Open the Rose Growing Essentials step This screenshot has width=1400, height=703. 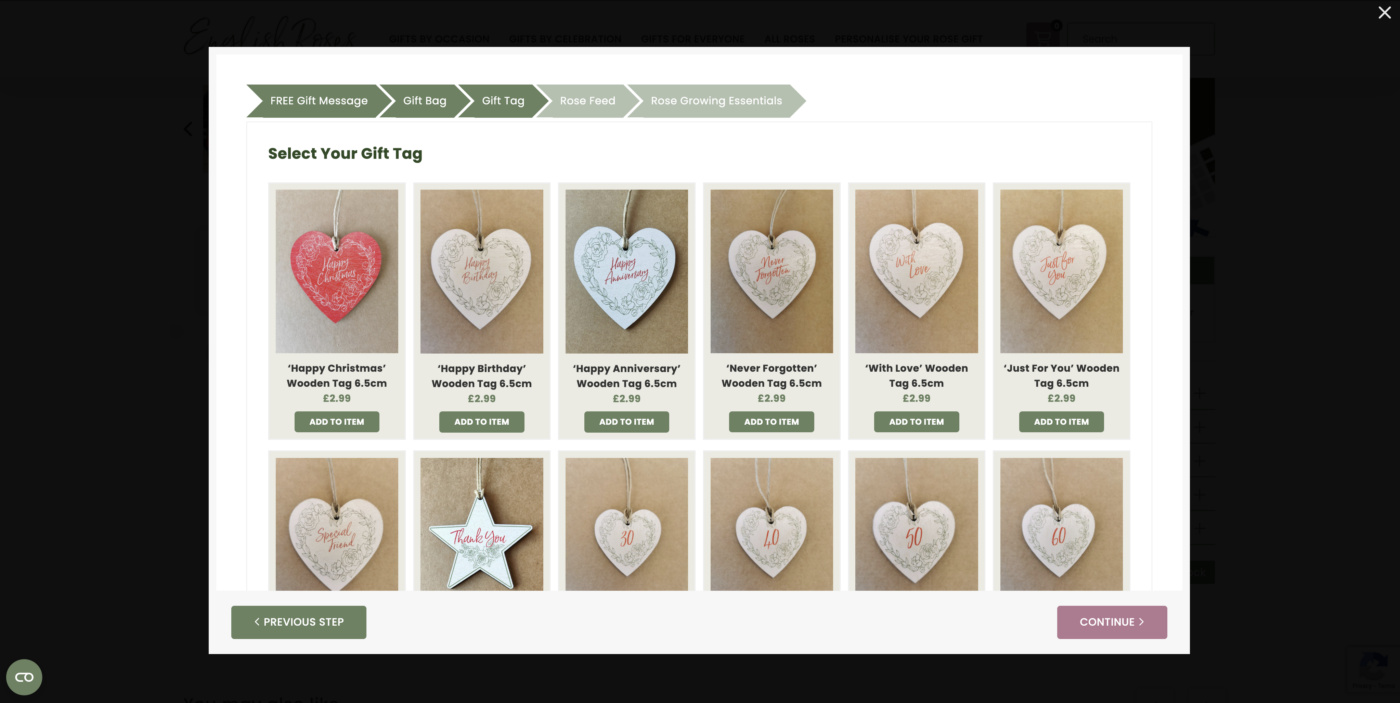coord(716,101)
